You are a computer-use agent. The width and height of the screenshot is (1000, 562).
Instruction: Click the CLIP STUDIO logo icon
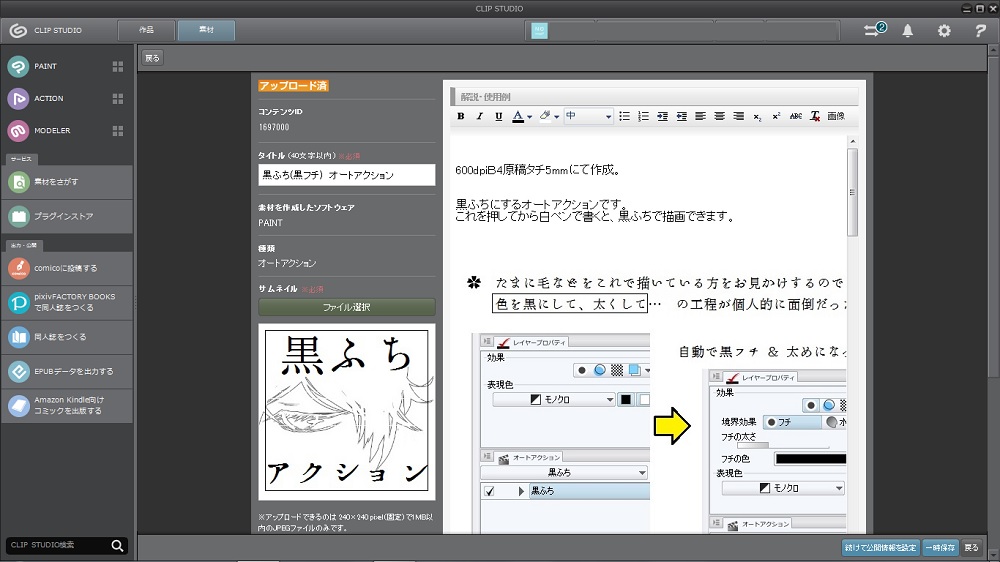pyautogui.click(x=18, y=30)
